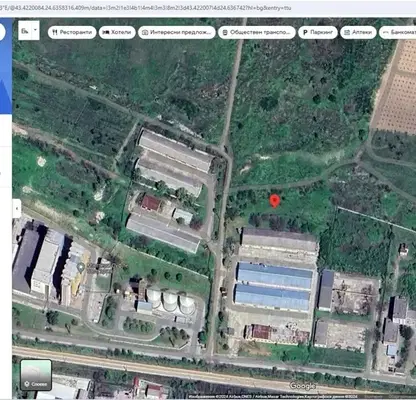
Task: Show Обществен транспорт places via bus chip
Action: coord(257,32)
